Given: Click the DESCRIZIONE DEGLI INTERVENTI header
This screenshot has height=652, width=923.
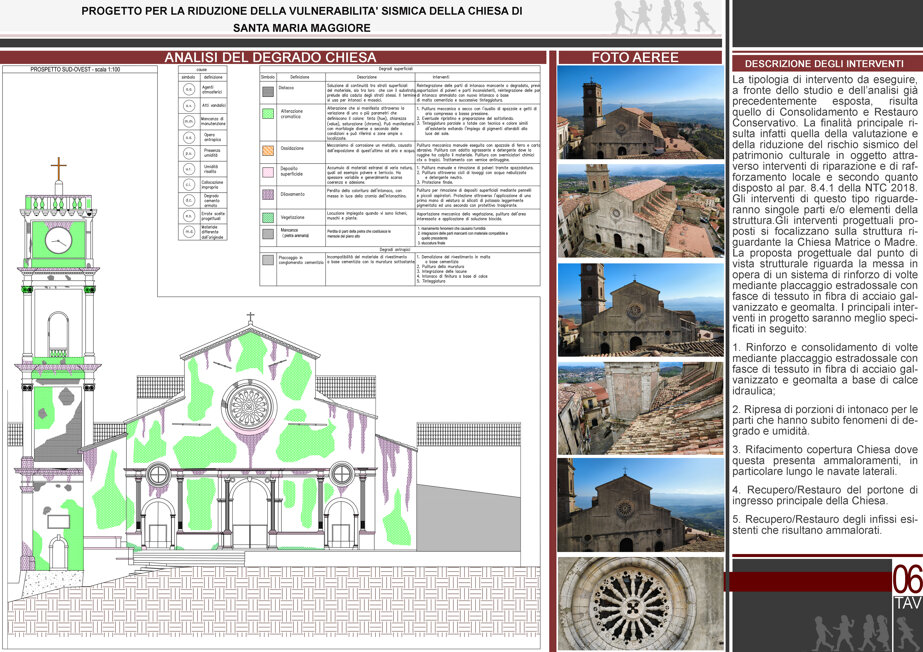Looking at the screenshot, I should pos(824,64).
